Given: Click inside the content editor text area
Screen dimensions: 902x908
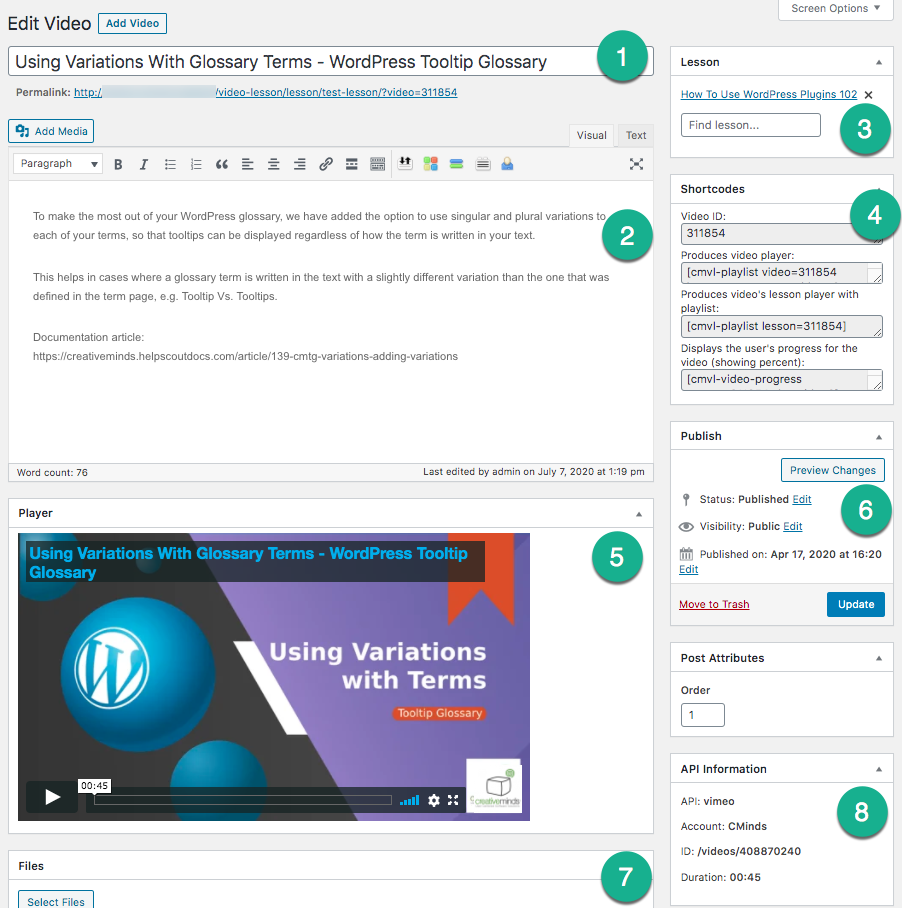Looking at the screenshot, I should [331, 321].
